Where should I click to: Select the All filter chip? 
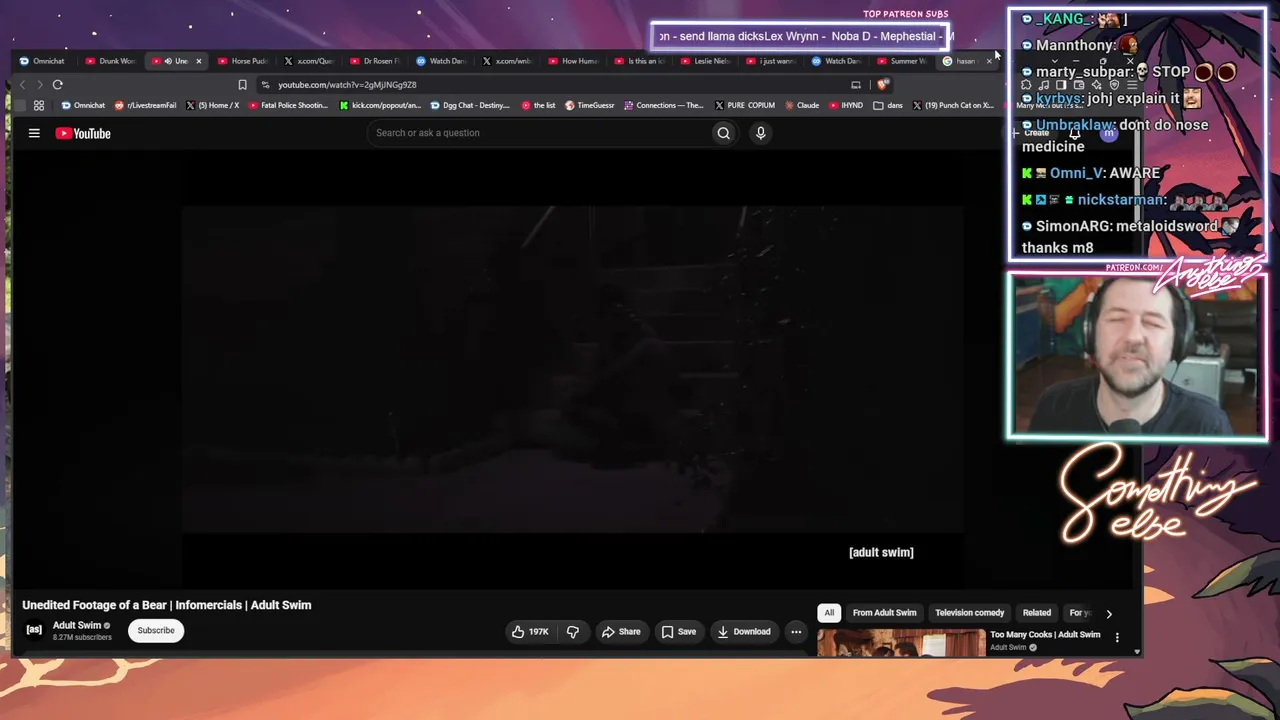[x=829, y=612]
